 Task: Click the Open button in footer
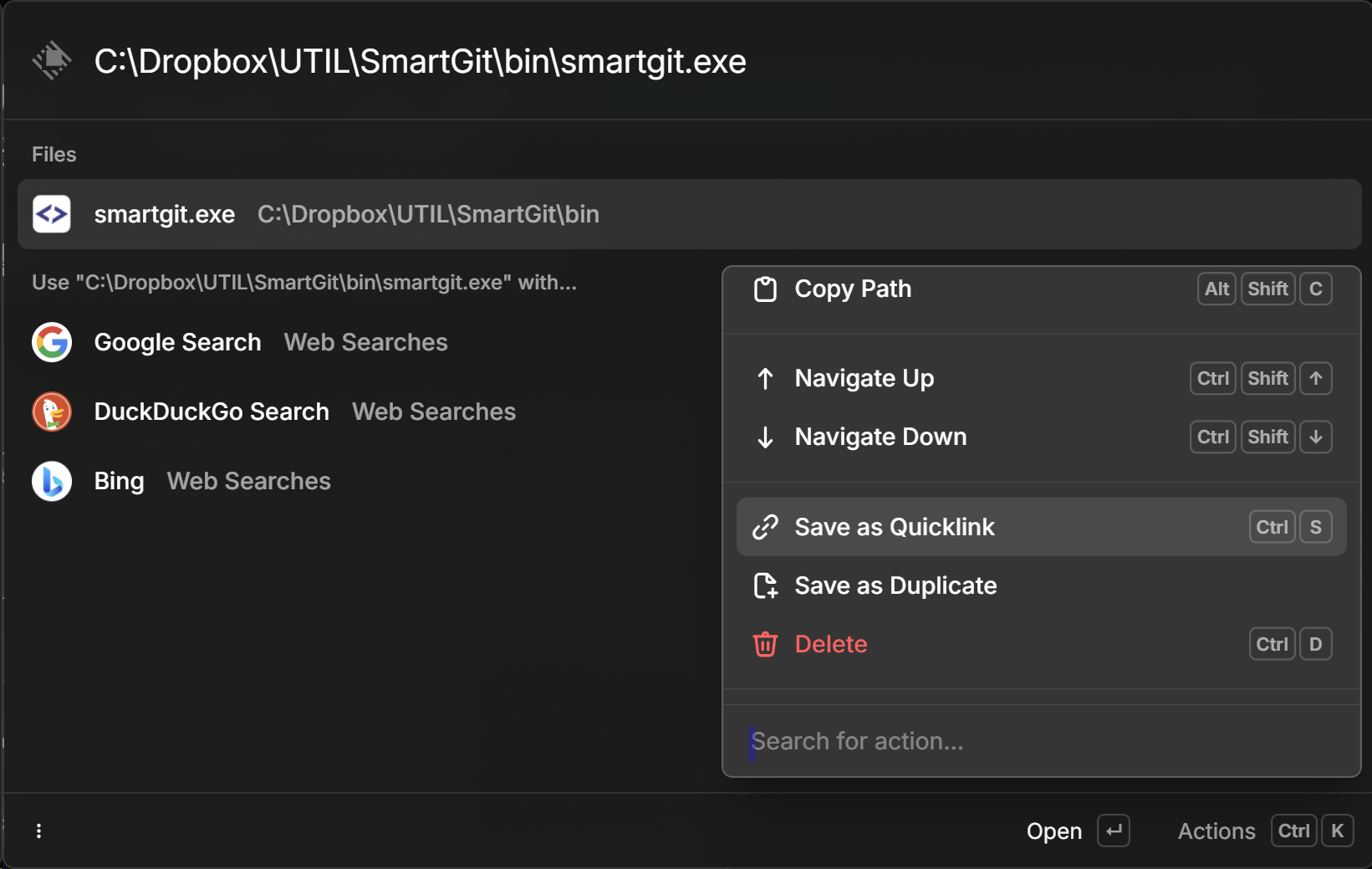pos(1079,831)
